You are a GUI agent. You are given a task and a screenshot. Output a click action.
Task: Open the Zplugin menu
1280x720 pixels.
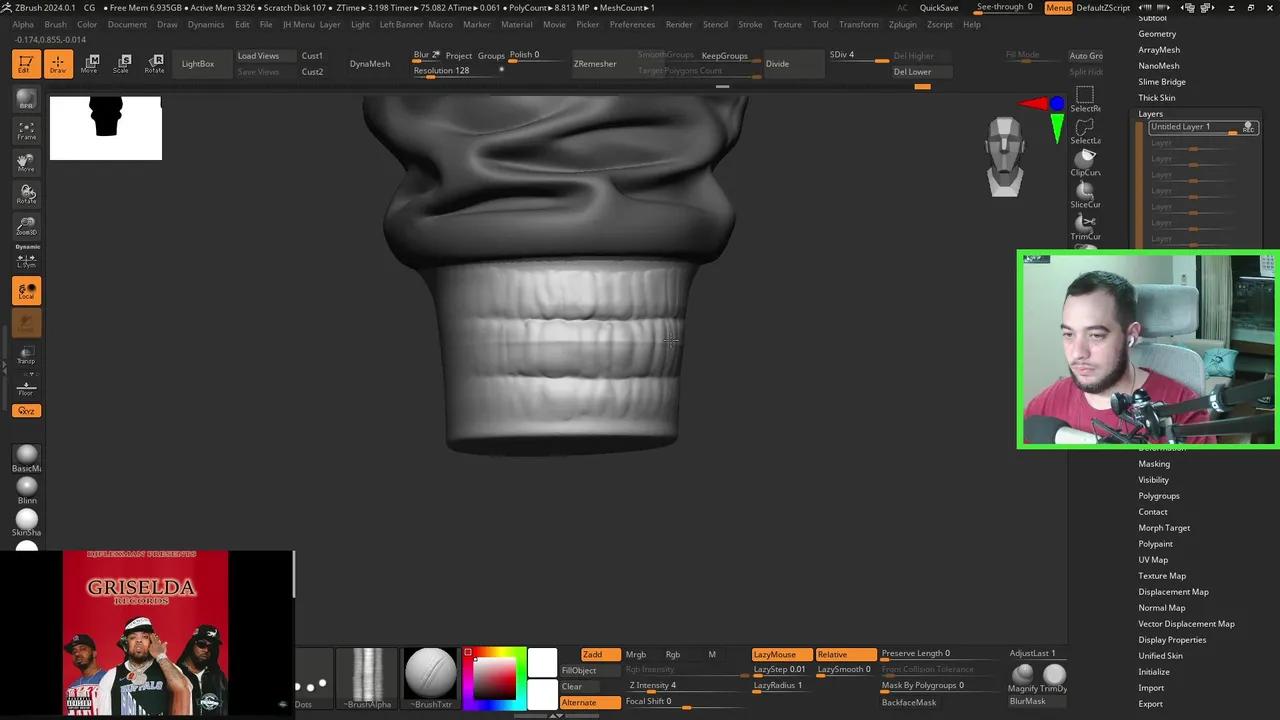[902, 24]
